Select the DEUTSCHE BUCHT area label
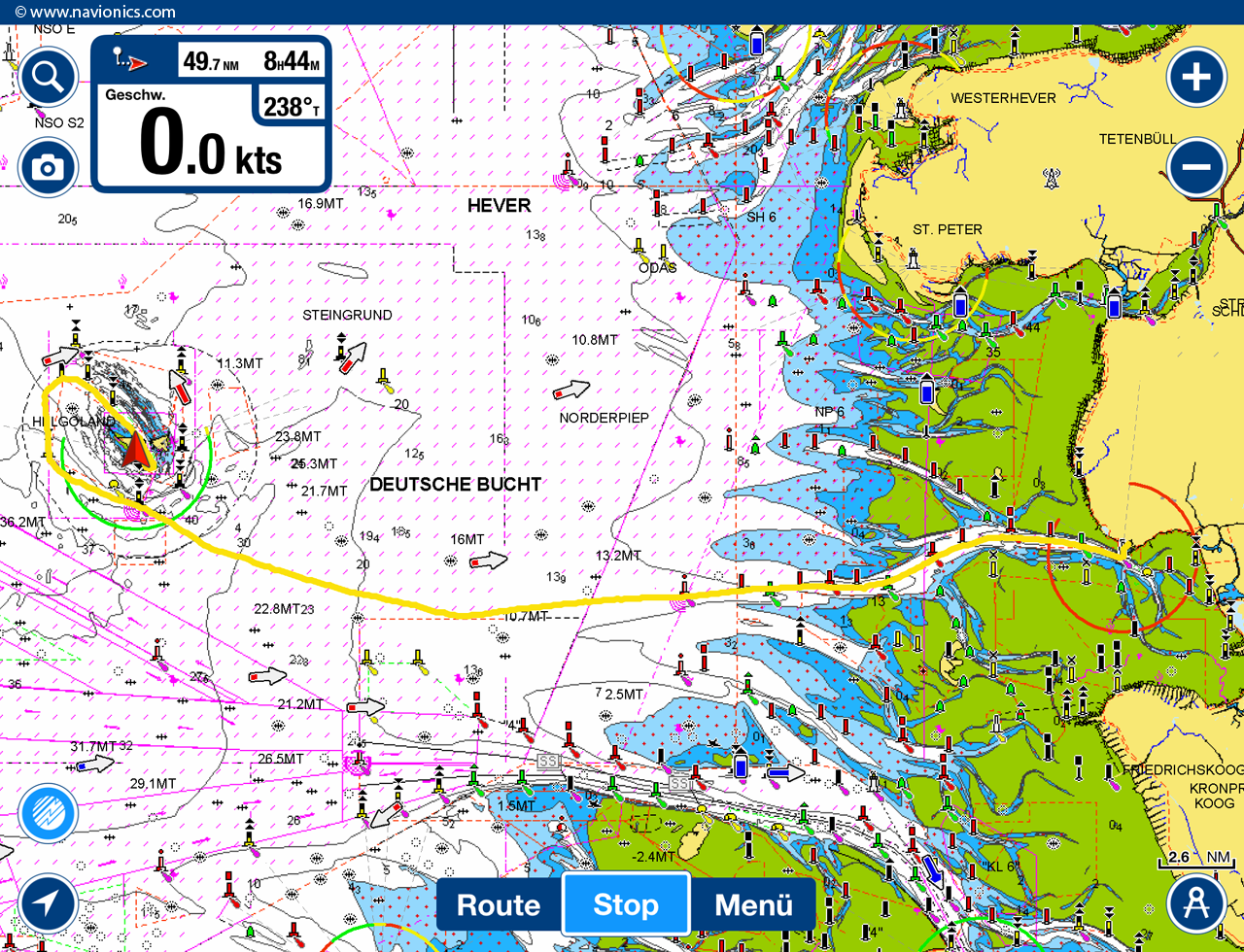The height and width of the screenshot is (952, 1244). tap(456, 484)
